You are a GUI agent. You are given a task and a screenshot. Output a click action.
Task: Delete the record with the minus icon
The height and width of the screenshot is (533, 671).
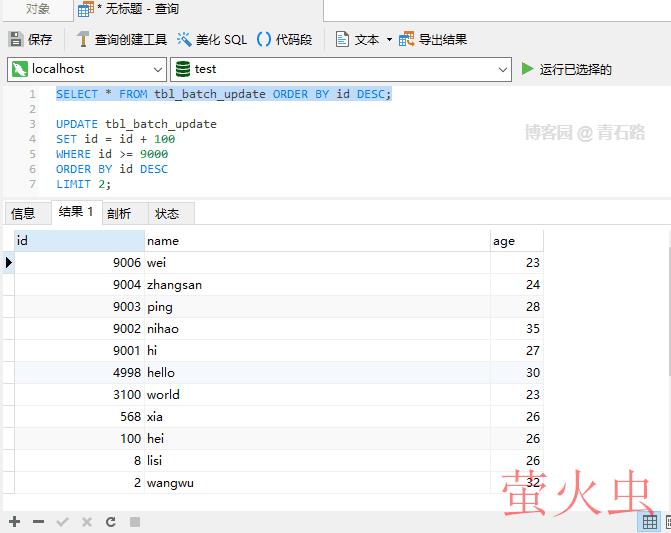(38, 522)
